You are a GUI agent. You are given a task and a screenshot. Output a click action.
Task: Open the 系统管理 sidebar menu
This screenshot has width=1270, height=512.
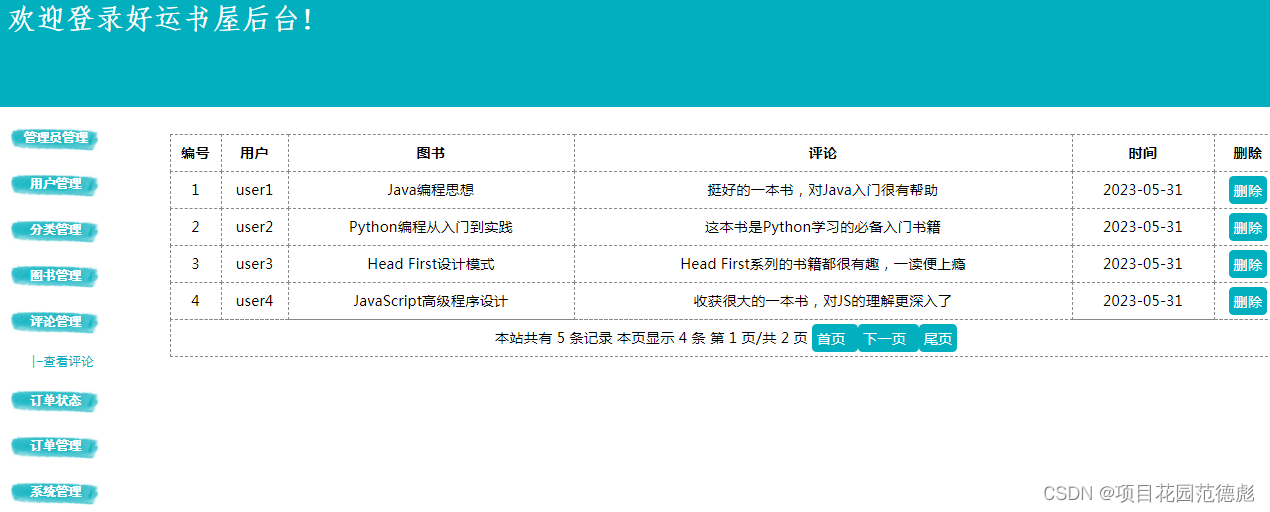[55, 492]
